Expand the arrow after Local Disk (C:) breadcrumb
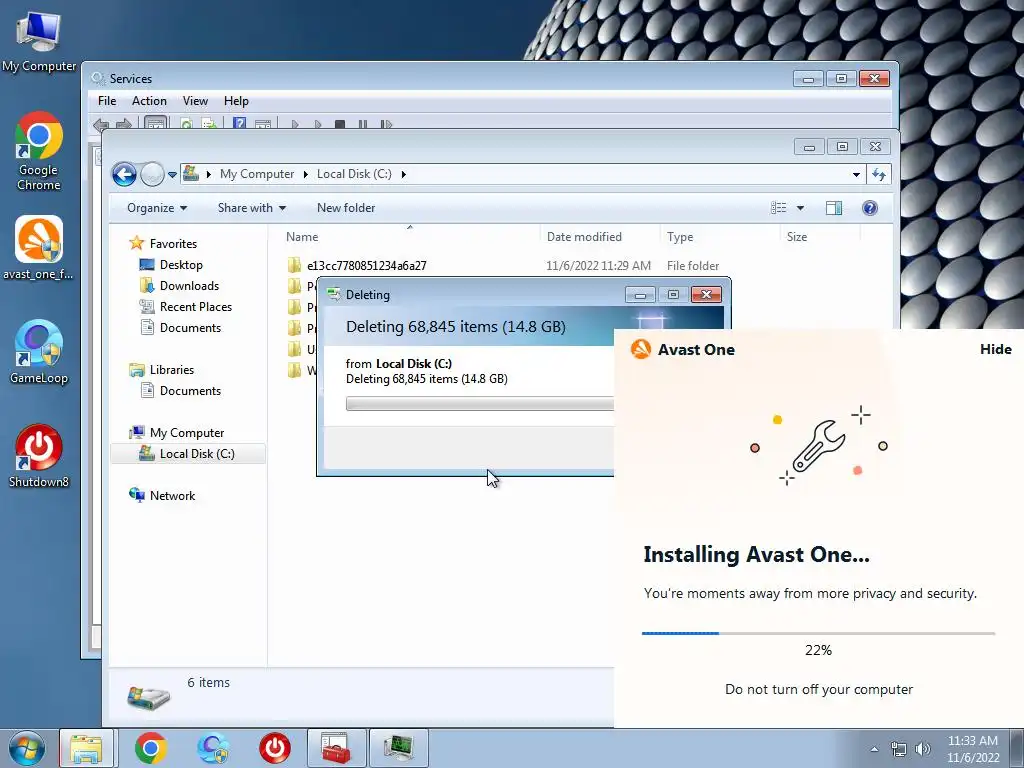 click(403, 174)
